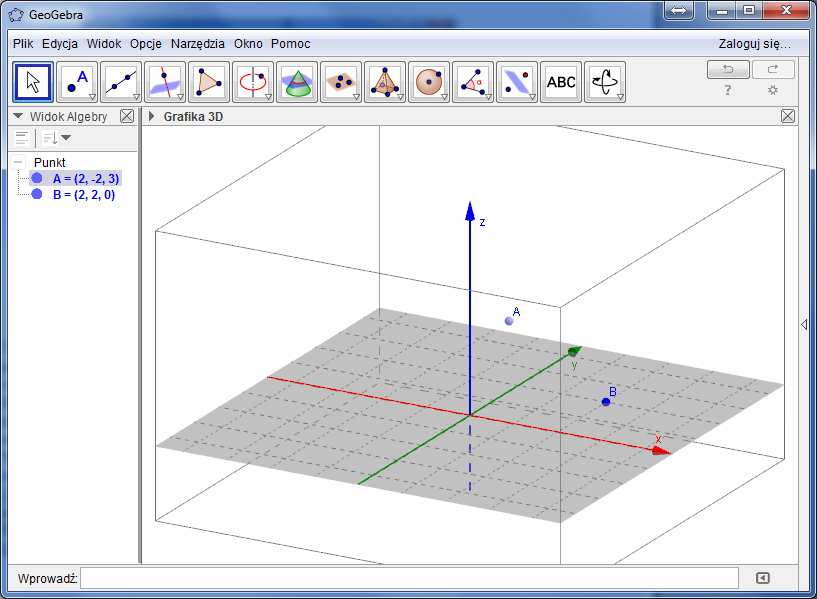Click point A in the 3D view
The height and width of the screenshot is (599, 817).
point(509,321)
